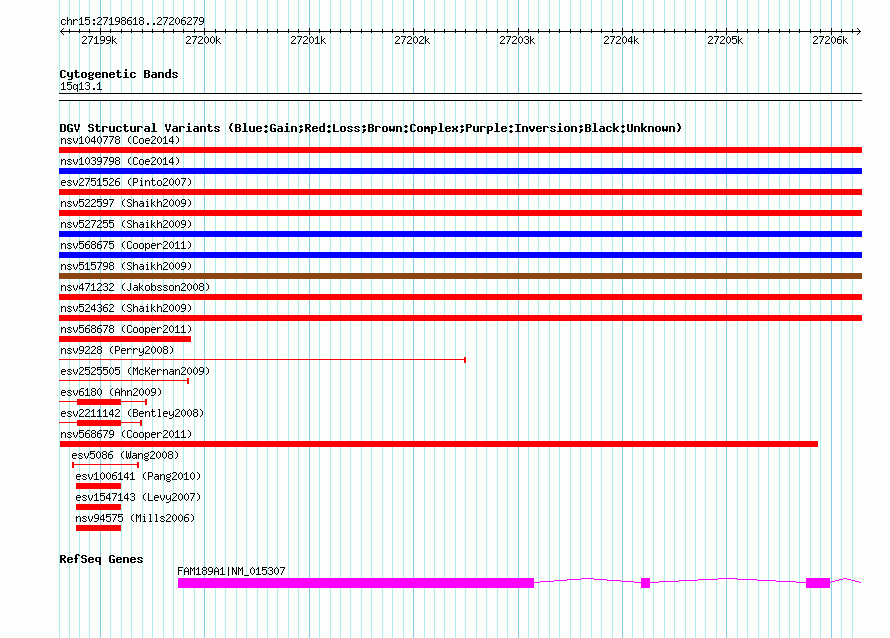Click the 27199k ruler tick label
Viewport: 890px width, 638px height.
point(99,40)
